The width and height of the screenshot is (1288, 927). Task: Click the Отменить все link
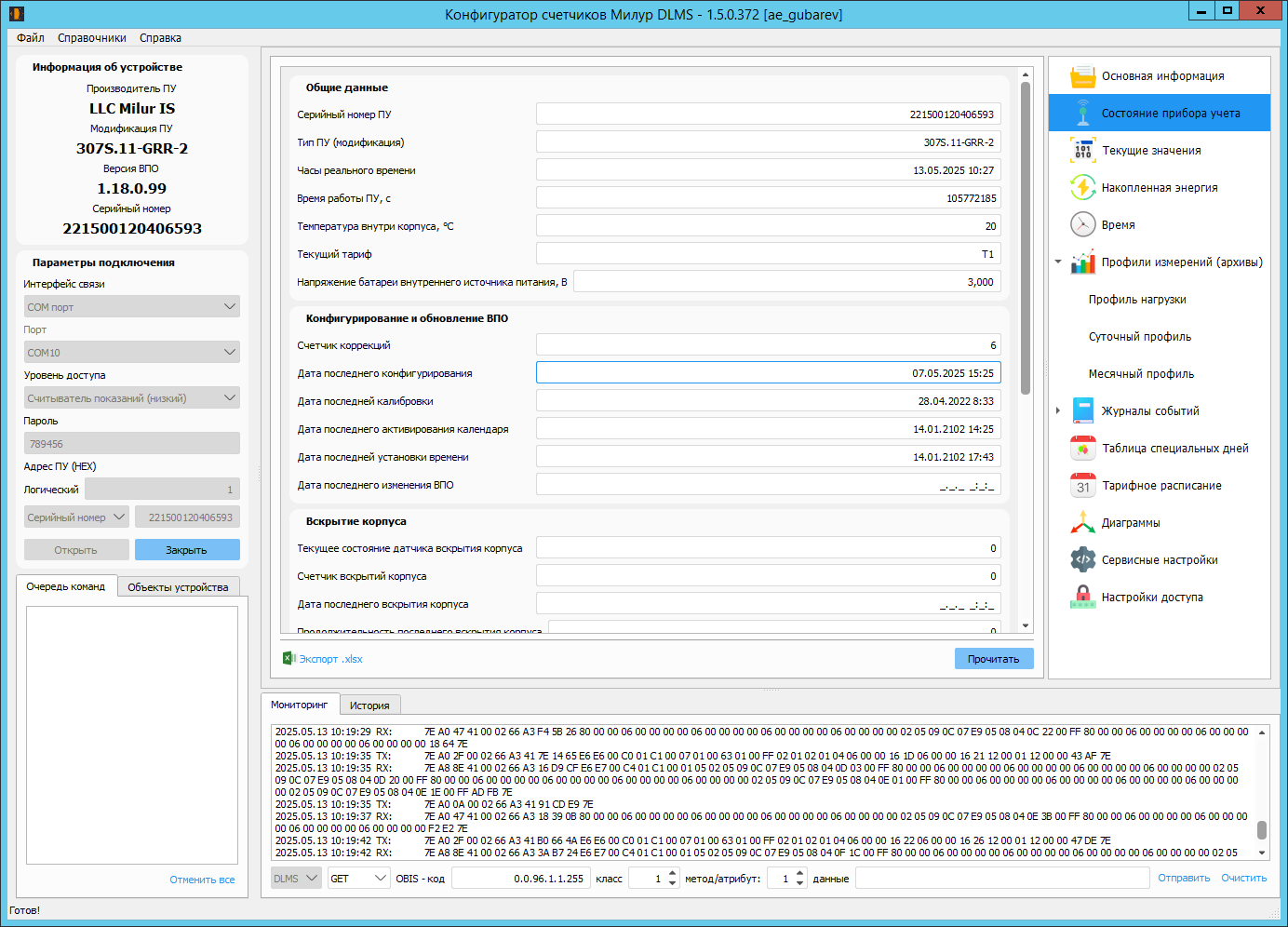coord(202,880)
